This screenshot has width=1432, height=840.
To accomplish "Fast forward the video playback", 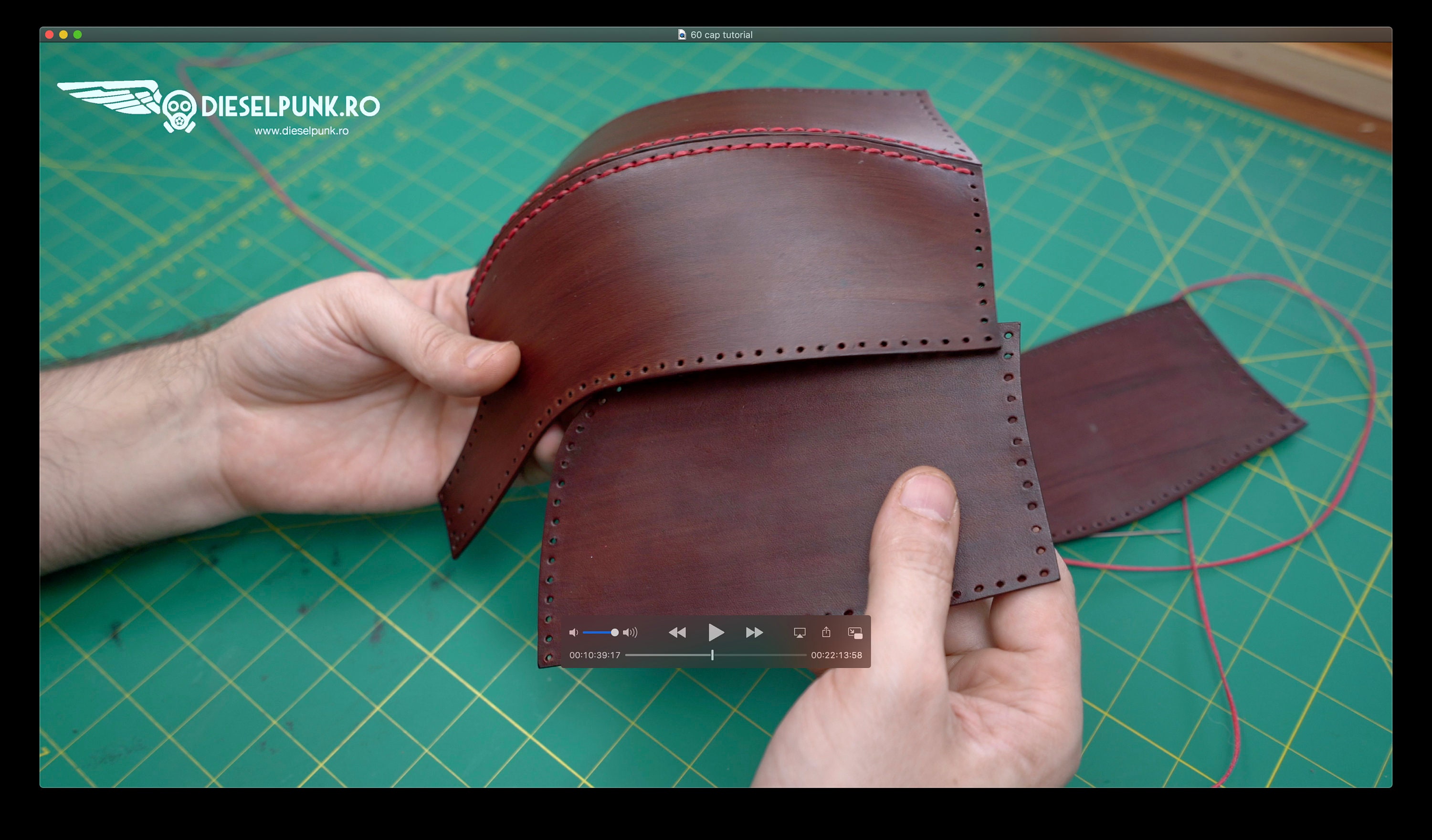I will click(x=754, y=632).
